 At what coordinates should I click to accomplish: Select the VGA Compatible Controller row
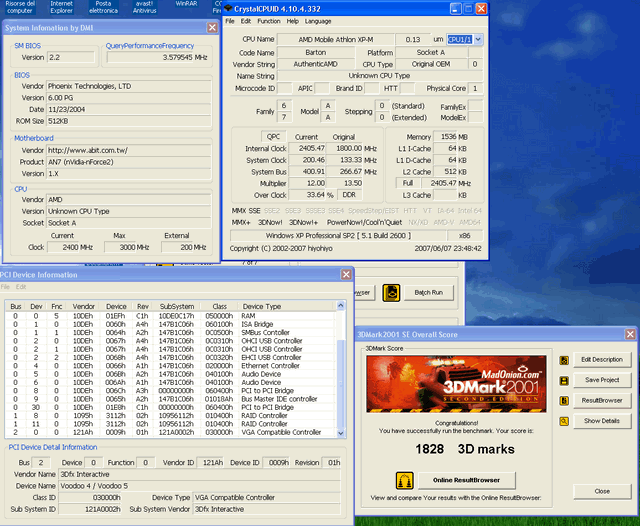tap(171, 432)
